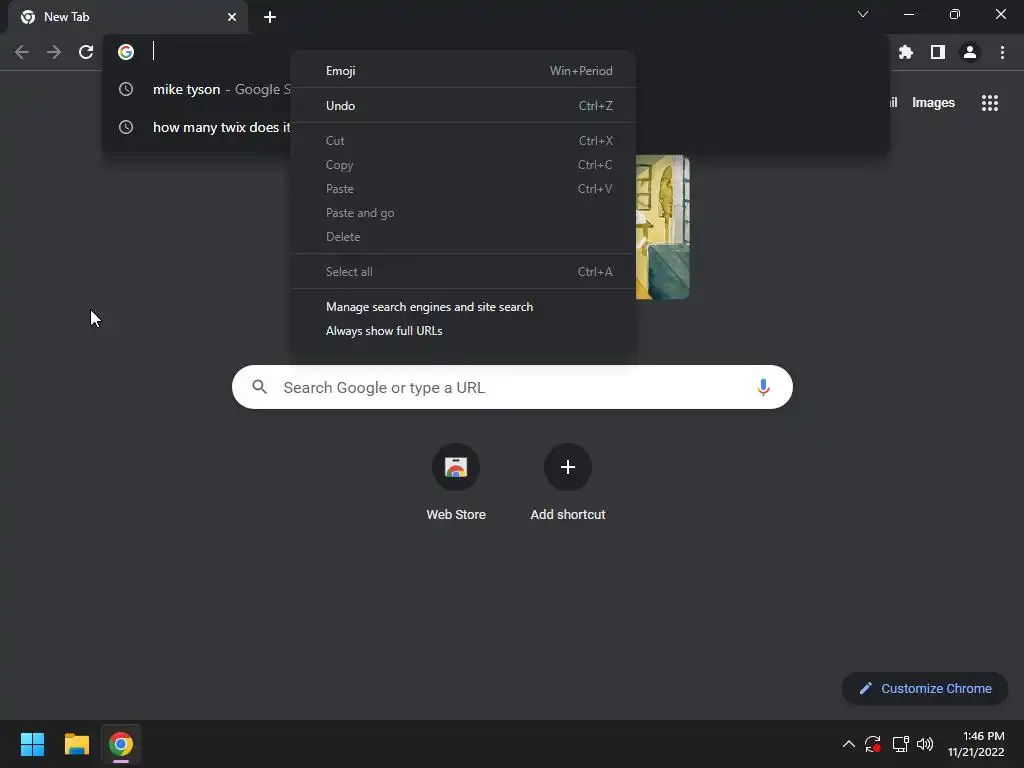Open the Extensions puzzle icon

[906, 52]
